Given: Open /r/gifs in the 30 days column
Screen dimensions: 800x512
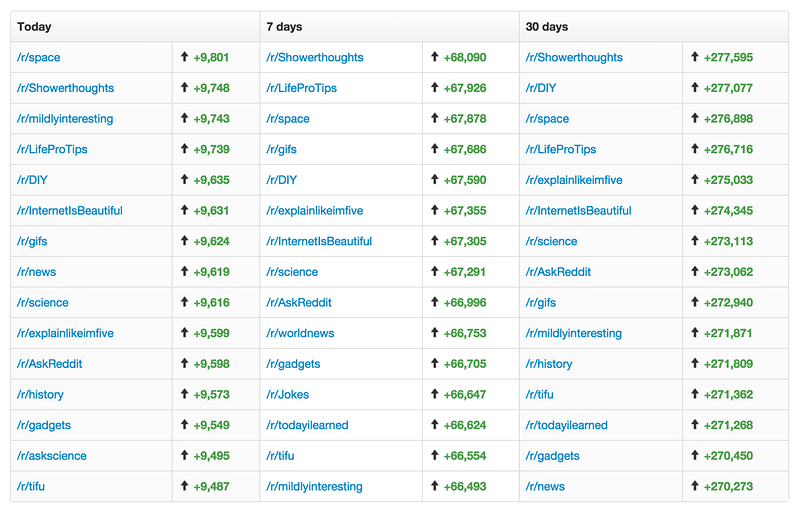Looking at the screenshot, I should [541, 302].
